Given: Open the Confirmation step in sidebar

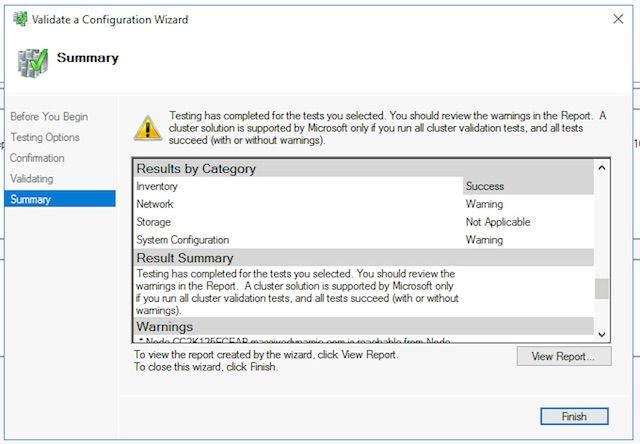Looking at the screenshot, I should tap(37, 158).
